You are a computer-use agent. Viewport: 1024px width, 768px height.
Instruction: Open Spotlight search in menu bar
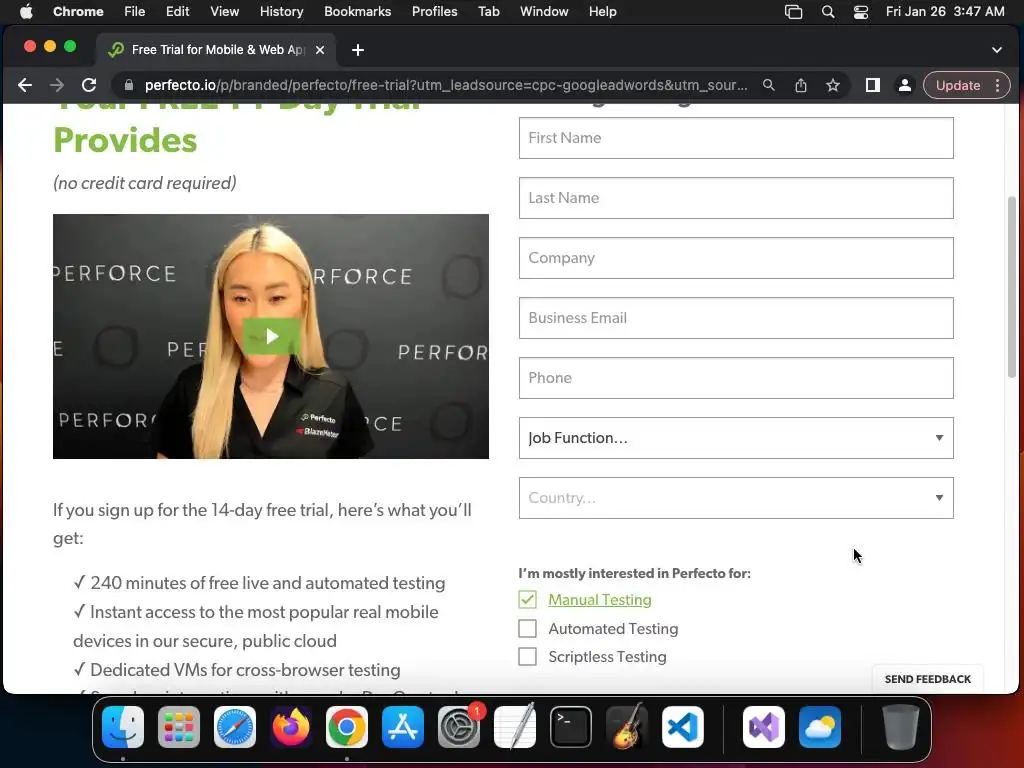point(827,12)
